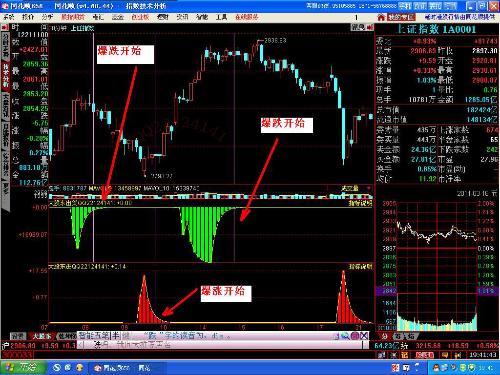Viewport: 500px width, 375px height.
Task: Click the green shield icon in the system tray
Action: pyautogui.click(x=471, y=368)
